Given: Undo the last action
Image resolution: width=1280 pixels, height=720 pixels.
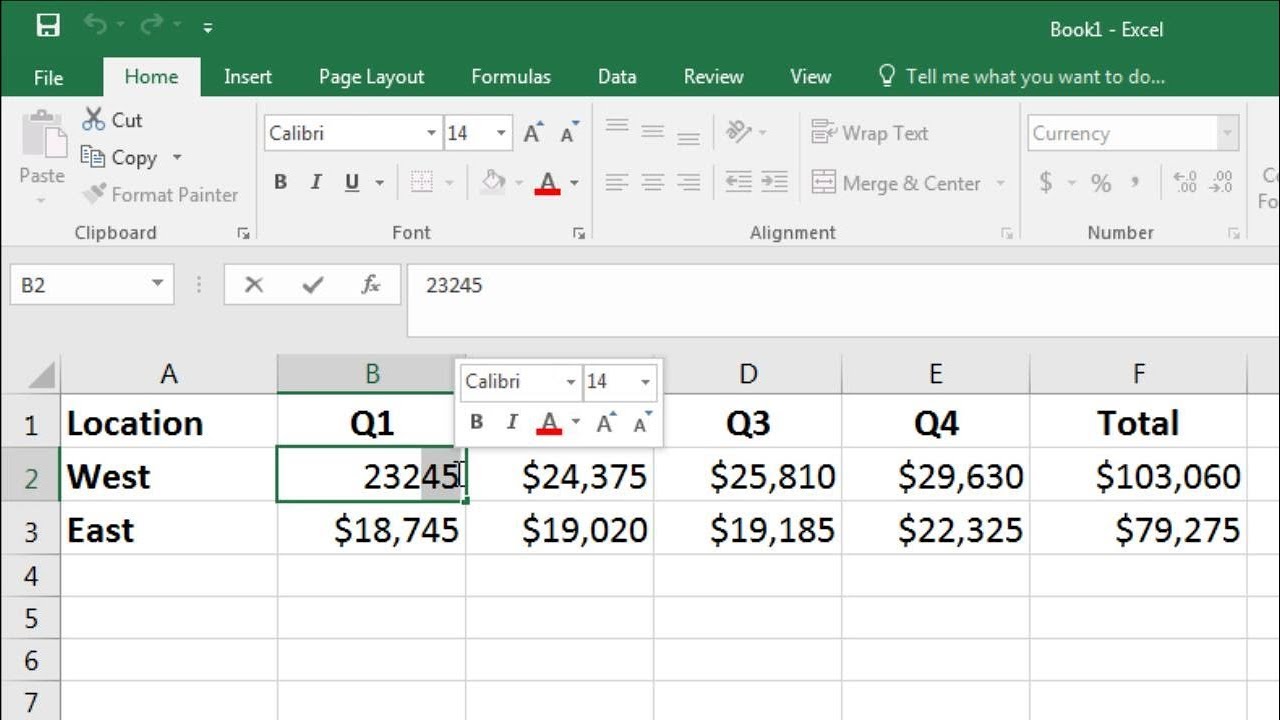Looking at the screenshot, I should (x=96, y=26).
